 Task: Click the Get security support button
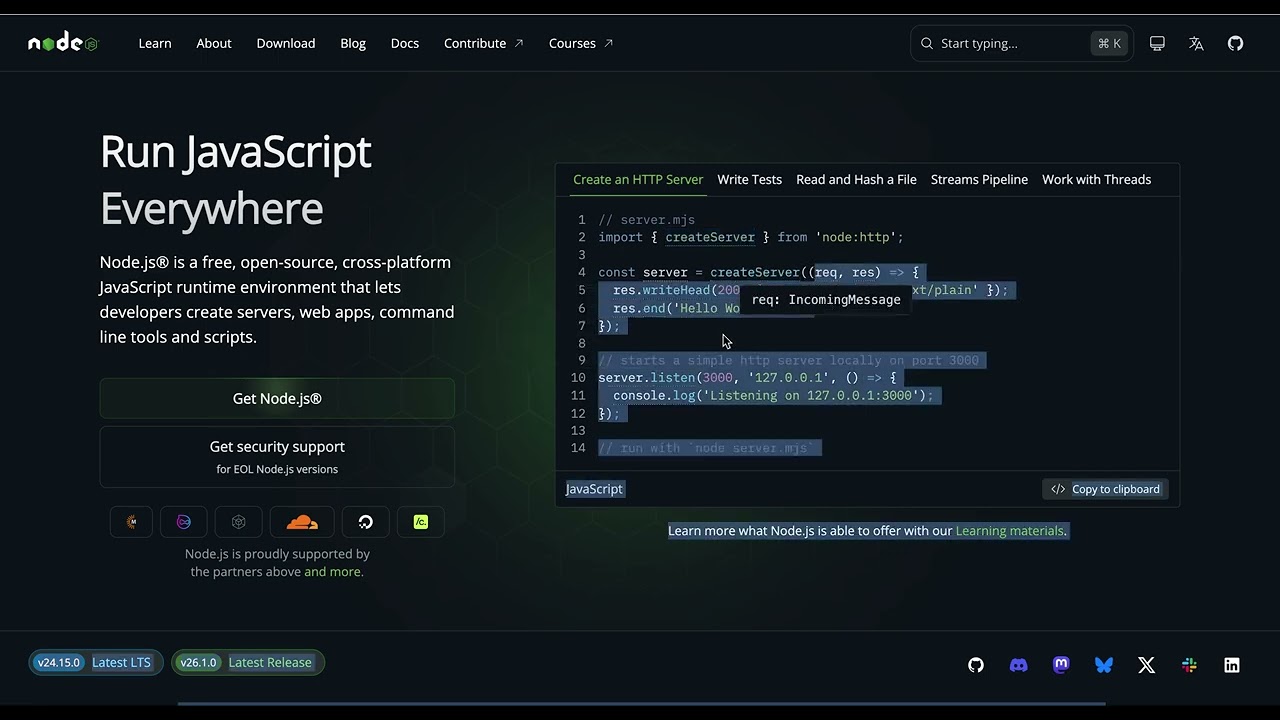[277, 457]
